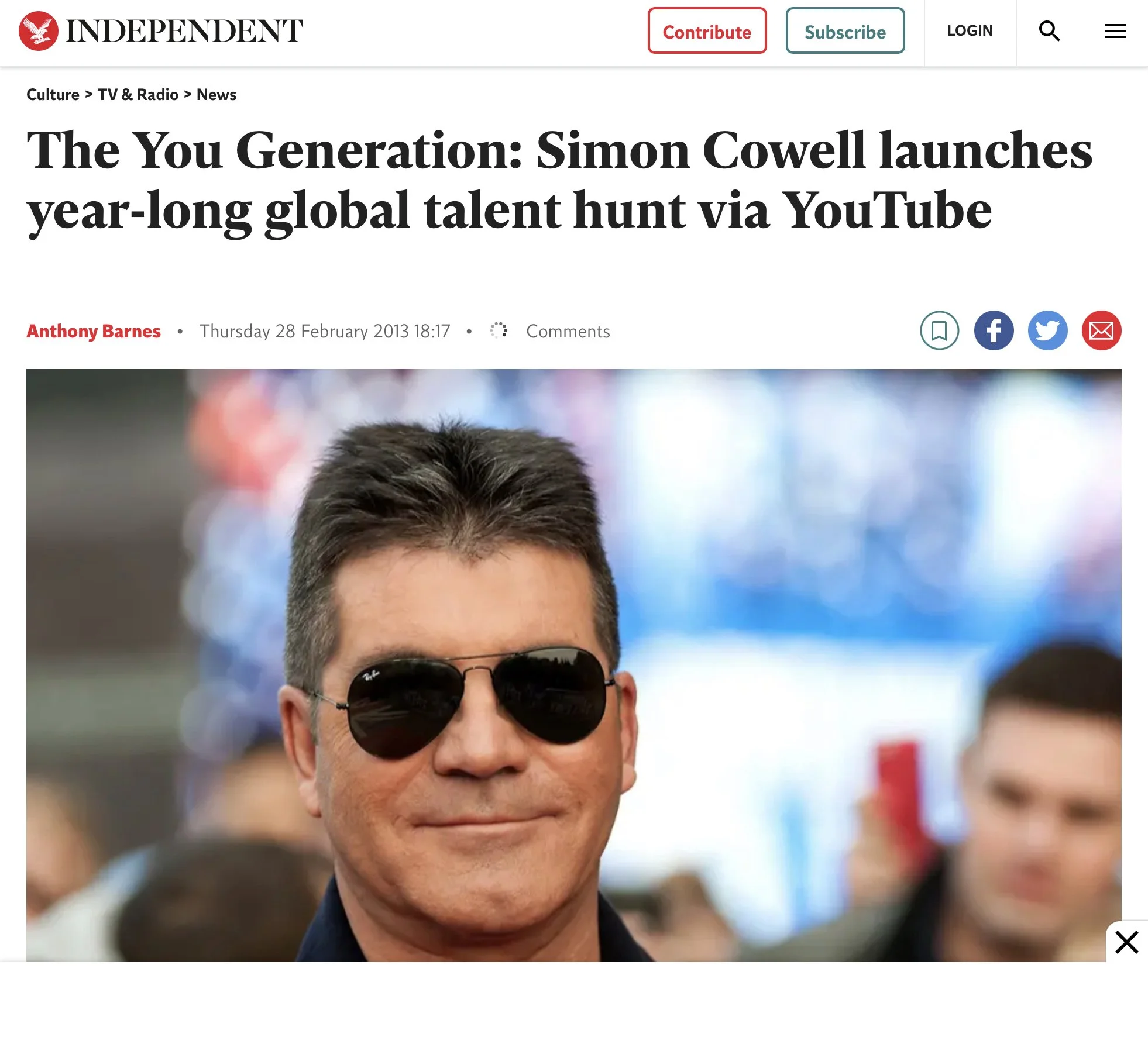Viewport: 1148px width, 1044px height.
Task: Click the Subscribe button
Action: 845,31
